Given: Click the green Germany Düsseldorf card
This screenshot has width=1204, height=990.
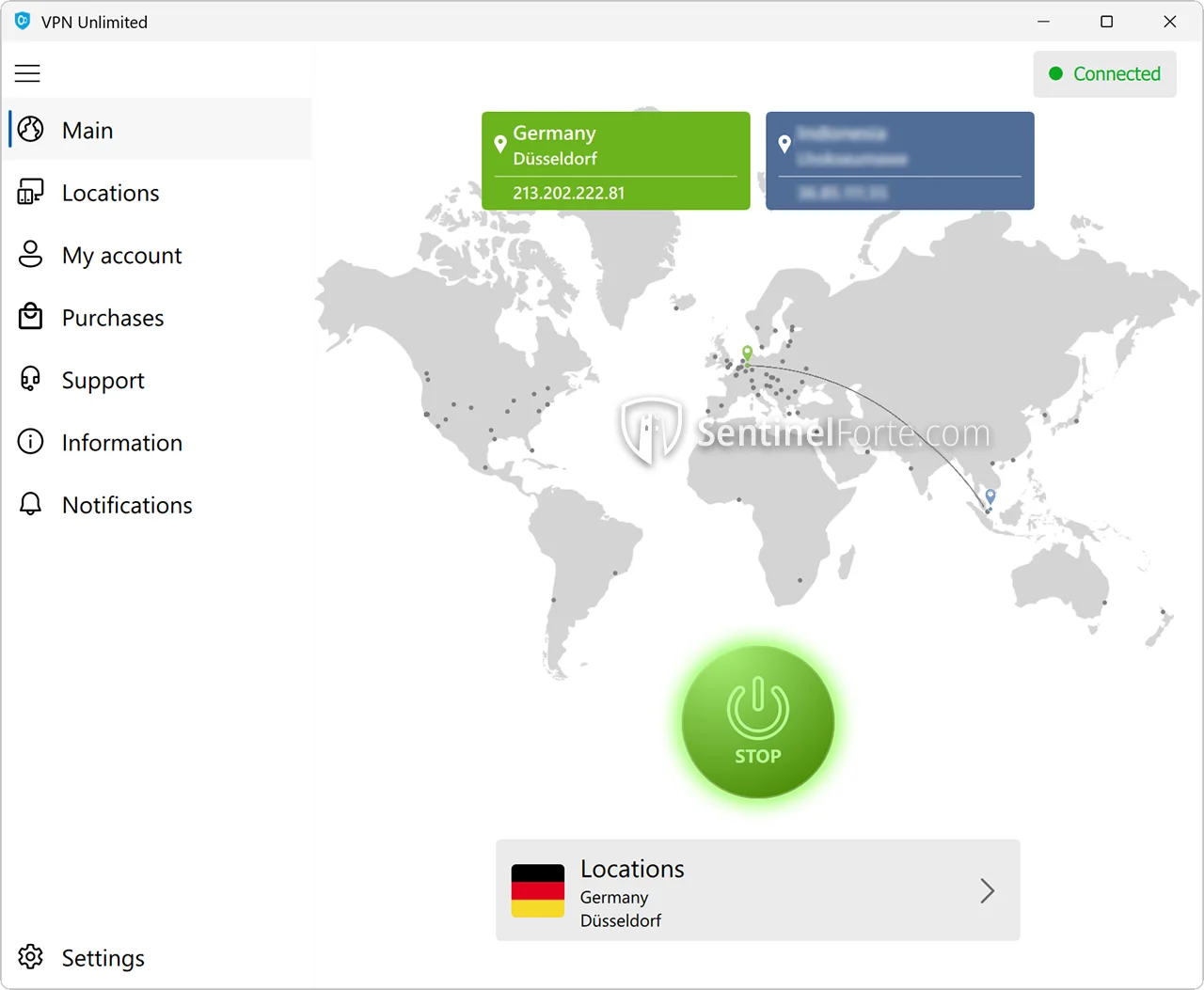Looking at the screenshot, I should coord(616,161).
